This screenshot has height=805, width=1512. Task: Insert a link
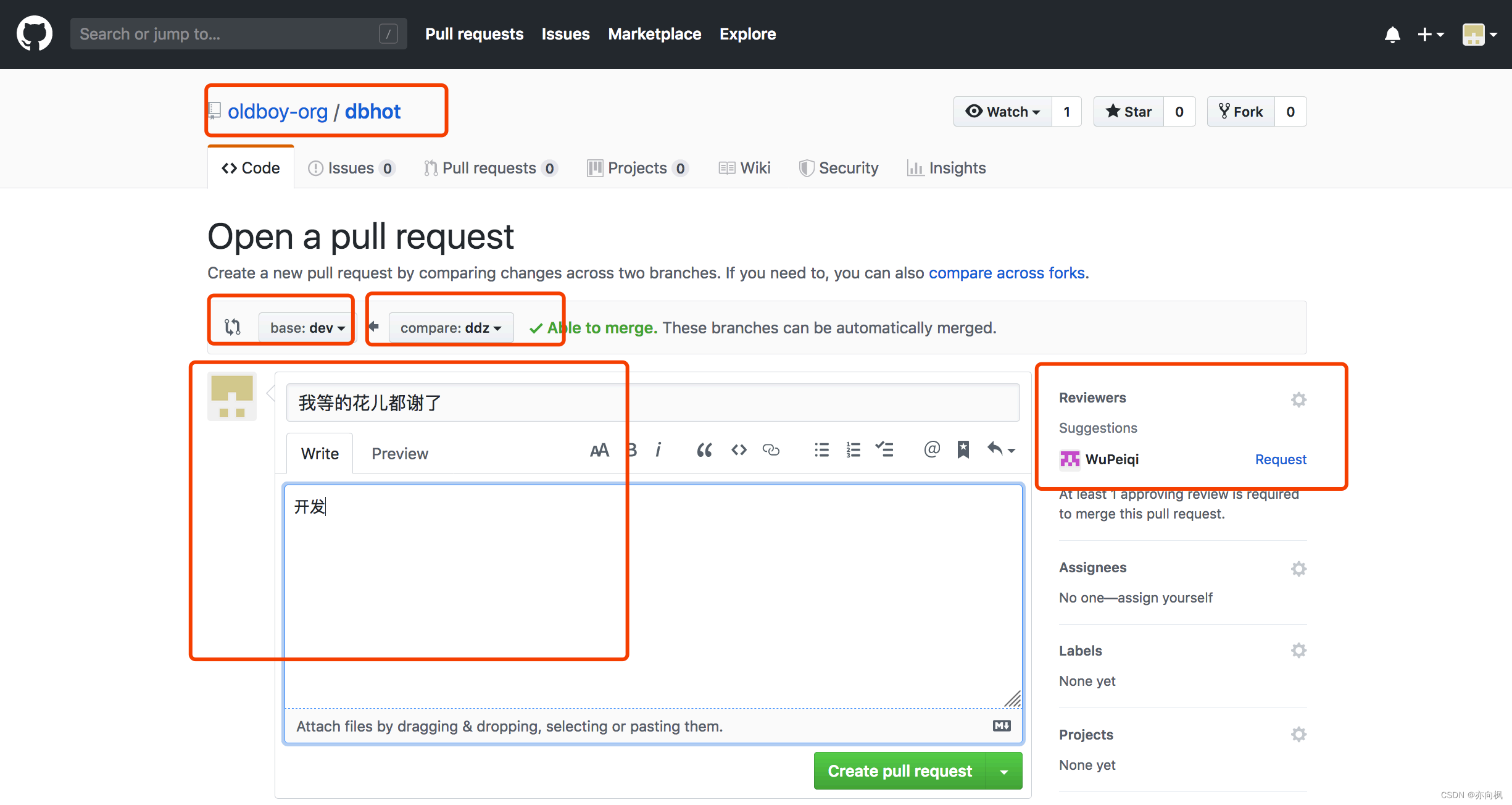click(771, 451)
